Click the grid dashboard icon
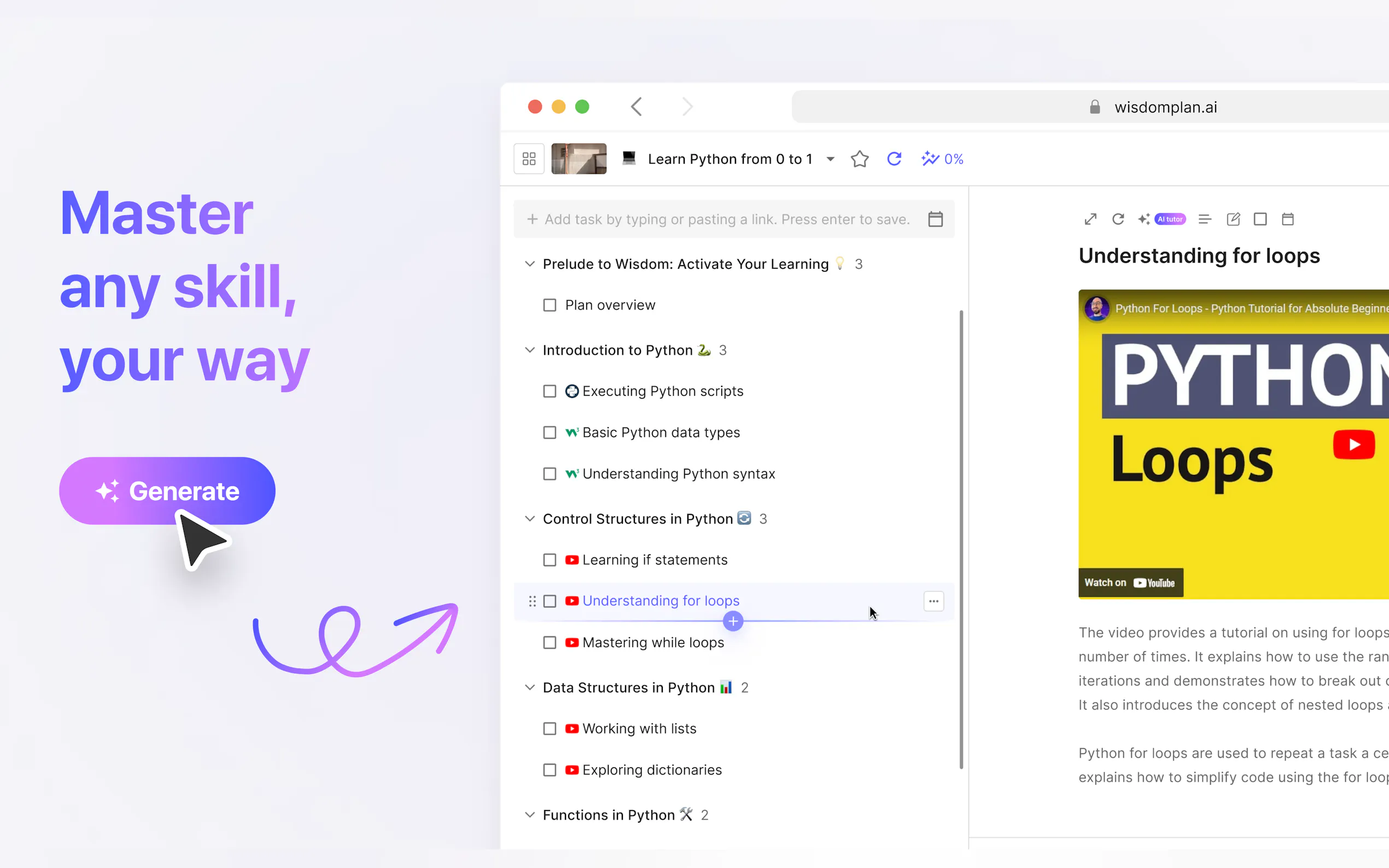Screen dimensions: 1389x868 529,159
